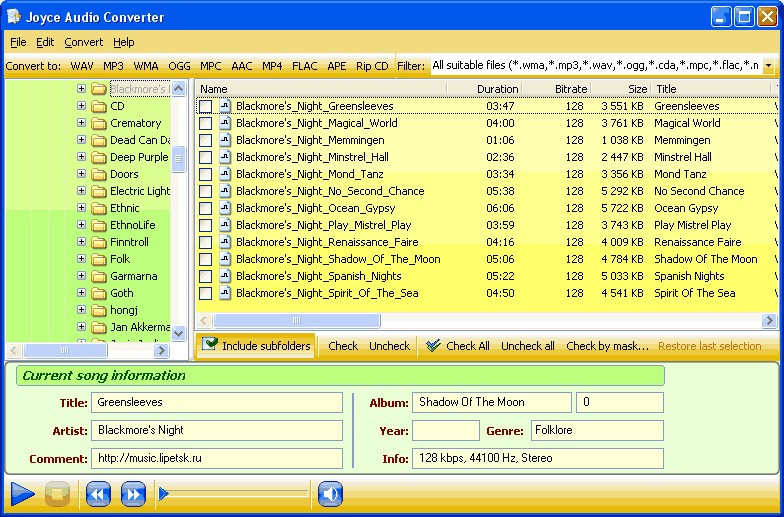Image resolution: width=784 pixels, height=517 pixels.
Task: Expand the Electric Light folder tree node
Action: tap(81, 190)
